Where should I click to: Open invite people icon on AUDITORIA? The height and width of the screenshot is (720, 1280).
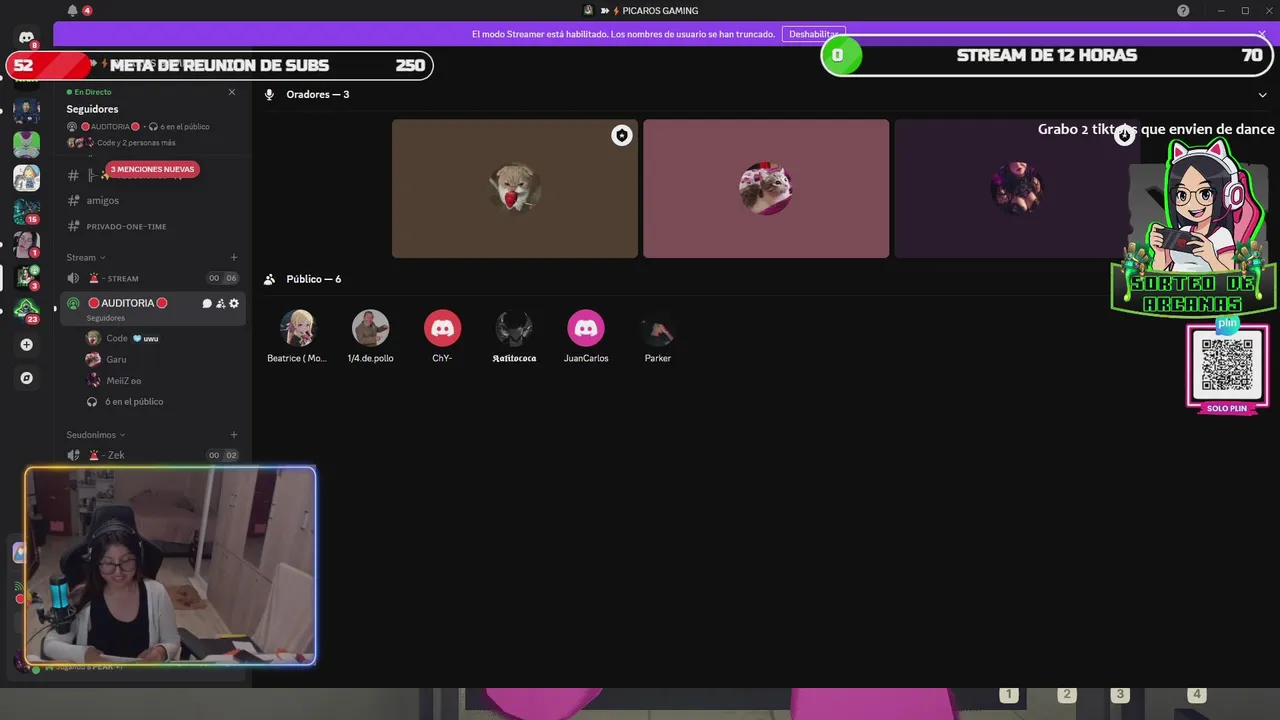(x=220, y=303)
